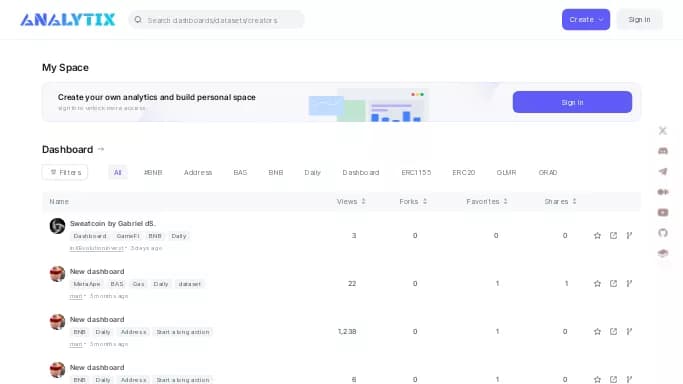Click the 1,238 views value
Image resolution: width=683 pixels, height=384 pixels.
pyautogui.click(x=347, y=331)
